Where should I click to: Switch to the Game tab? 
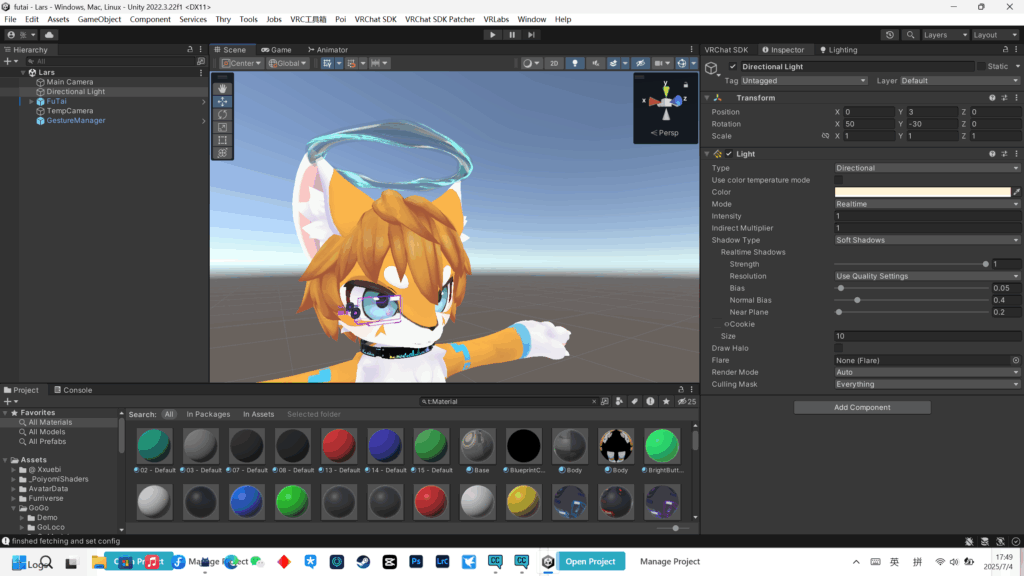pyautogui.click(x=276, y=50)
